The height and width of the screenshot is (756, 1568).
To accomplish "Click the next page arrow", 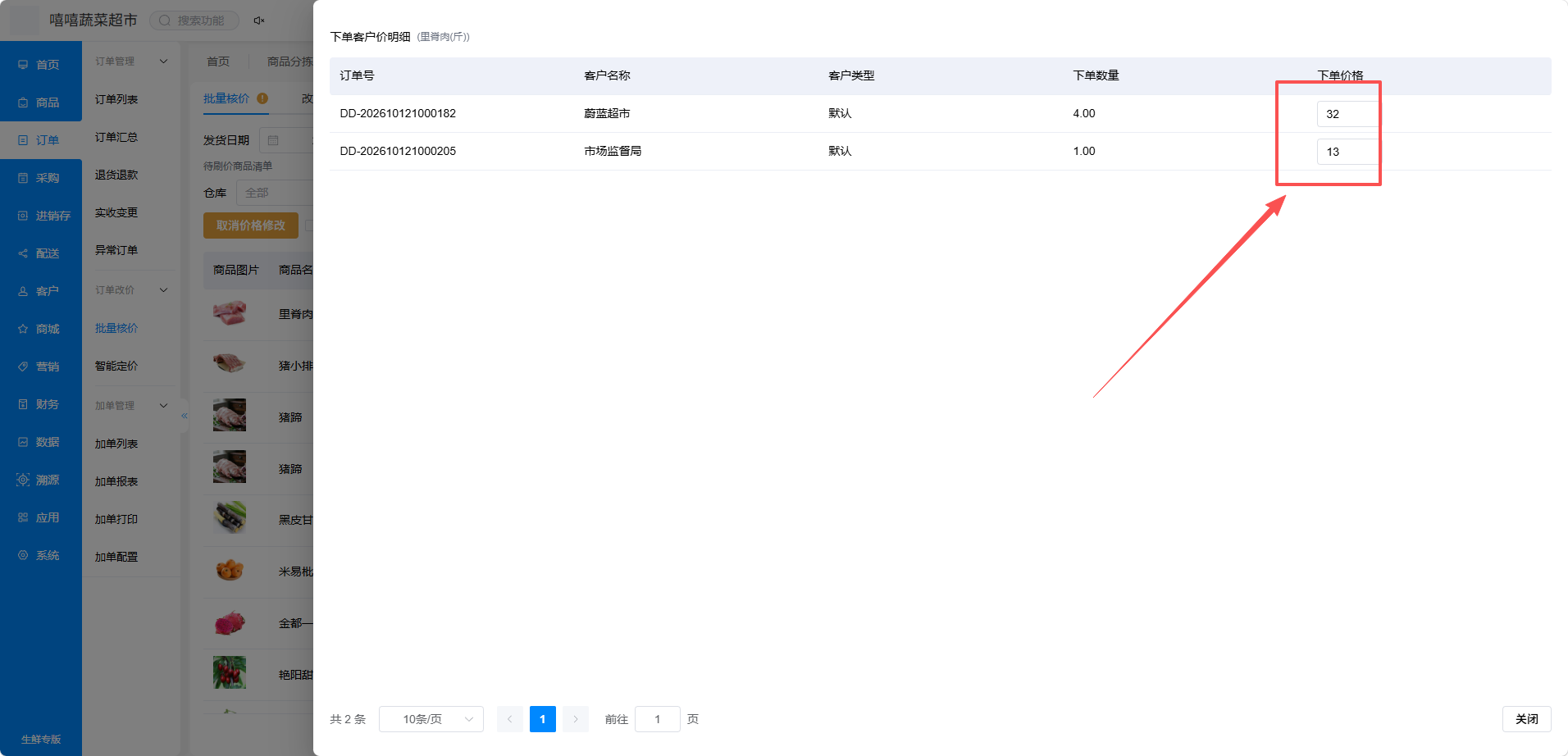I will click(x=576, y=719).
